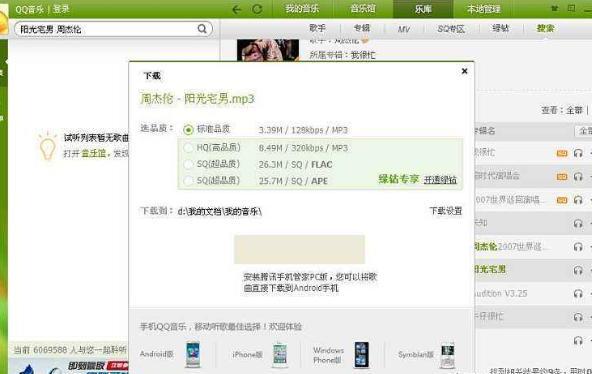Screen dimensions: 592x374
Task: Click the headphone icon in the 阳光宅男 row
Action: tap(578, 270)
